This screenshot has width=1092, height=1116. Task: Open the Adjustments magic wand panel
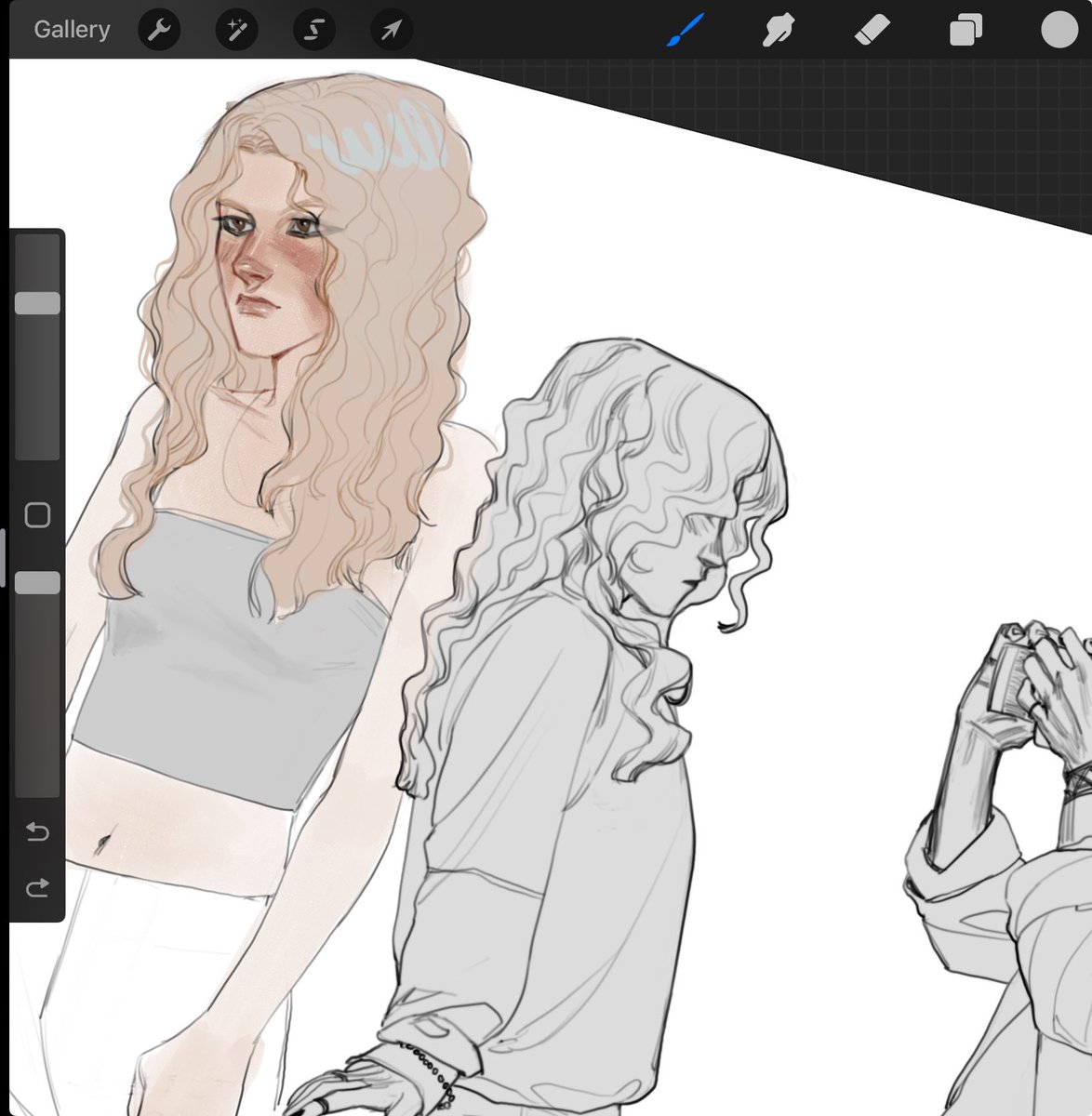tap(236, 29)
